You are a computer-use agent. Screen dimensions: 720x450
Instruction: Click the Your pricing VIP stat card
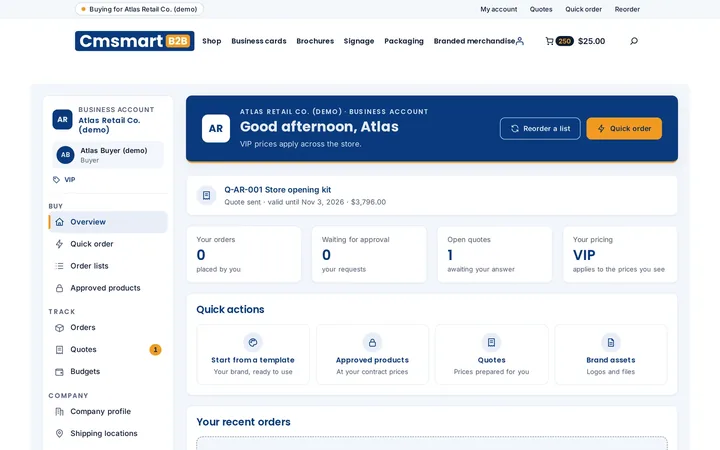coord(620,254)
